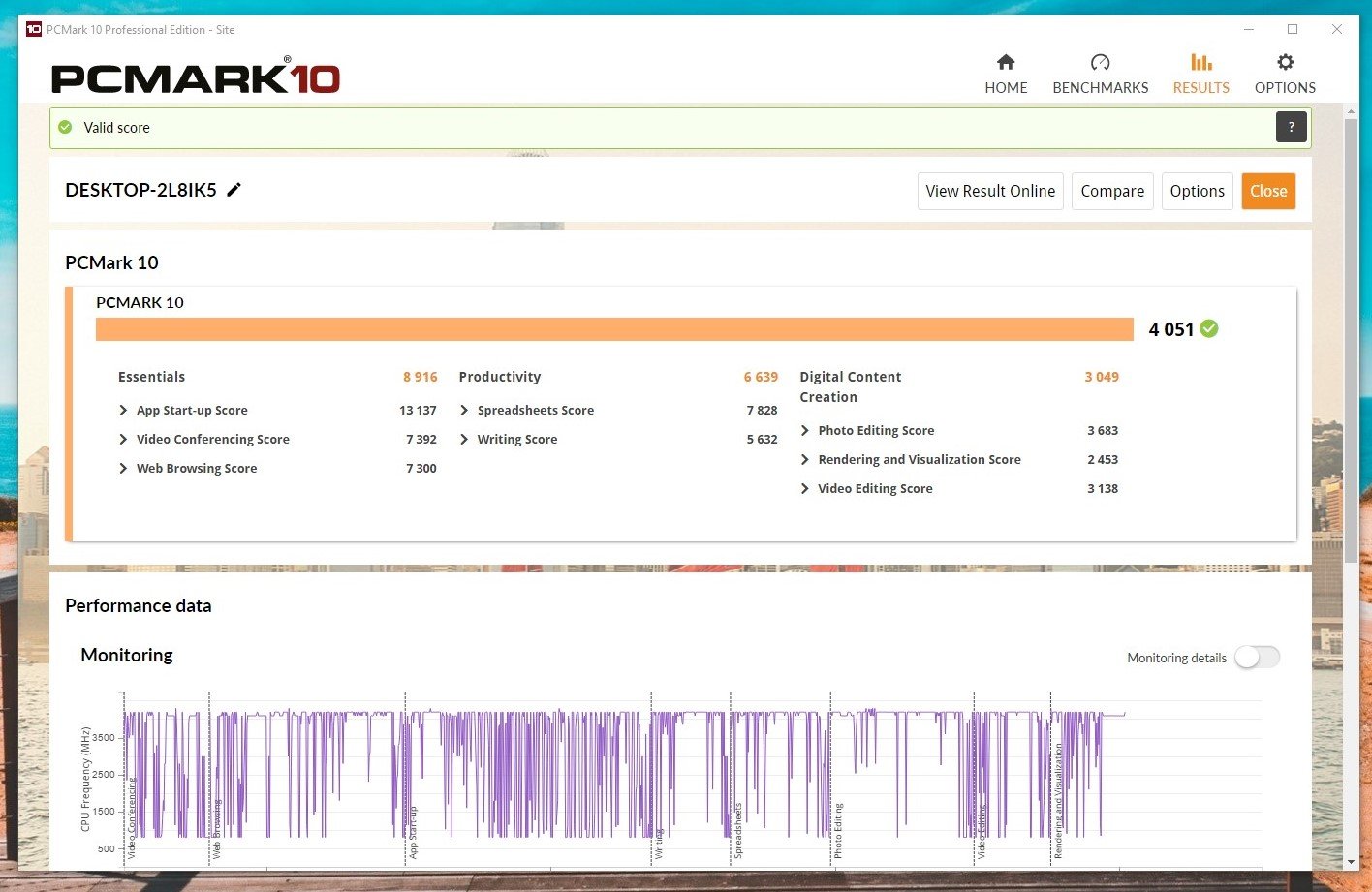This screenshot has width=1372, height=892.
Task: Click the Options gear icon
Action: [x=1285, y=62]
